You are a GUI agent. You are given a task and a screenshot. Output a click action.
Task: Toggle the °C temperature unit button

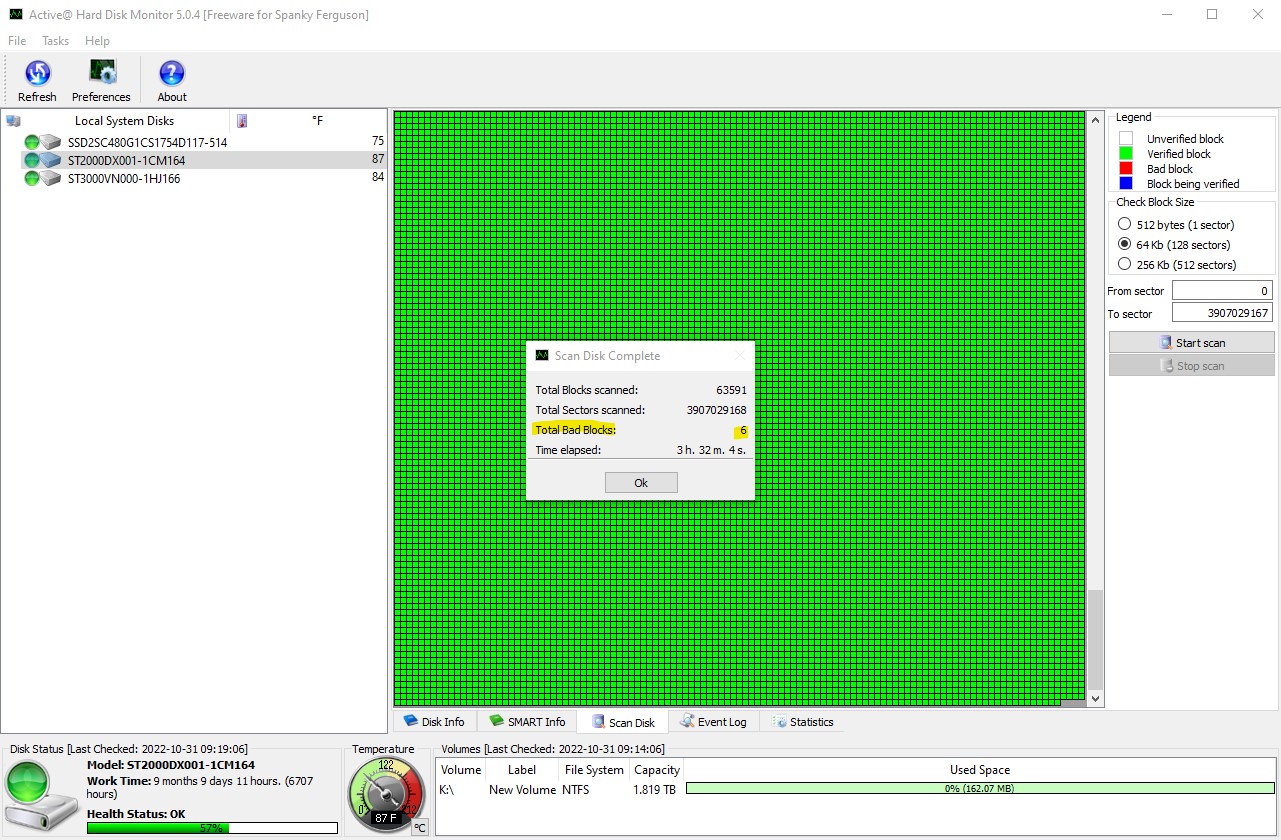[420, 827]
